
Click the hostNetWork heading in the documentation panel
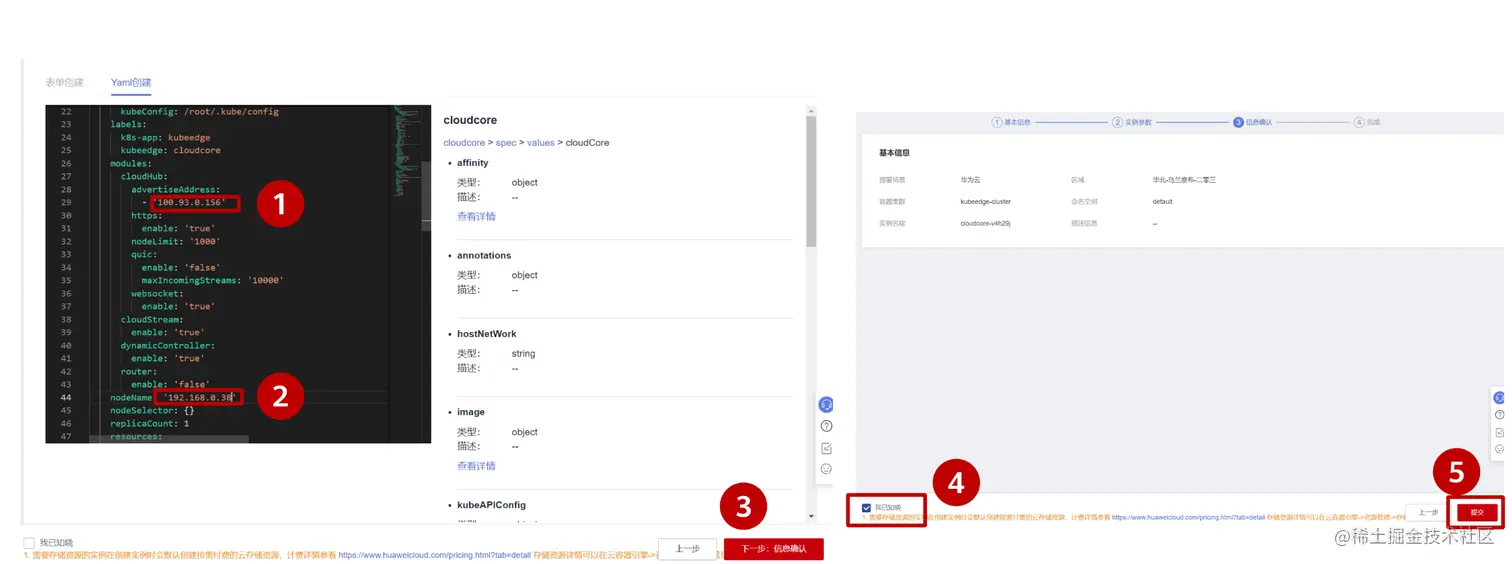click(x=486, y=334)
